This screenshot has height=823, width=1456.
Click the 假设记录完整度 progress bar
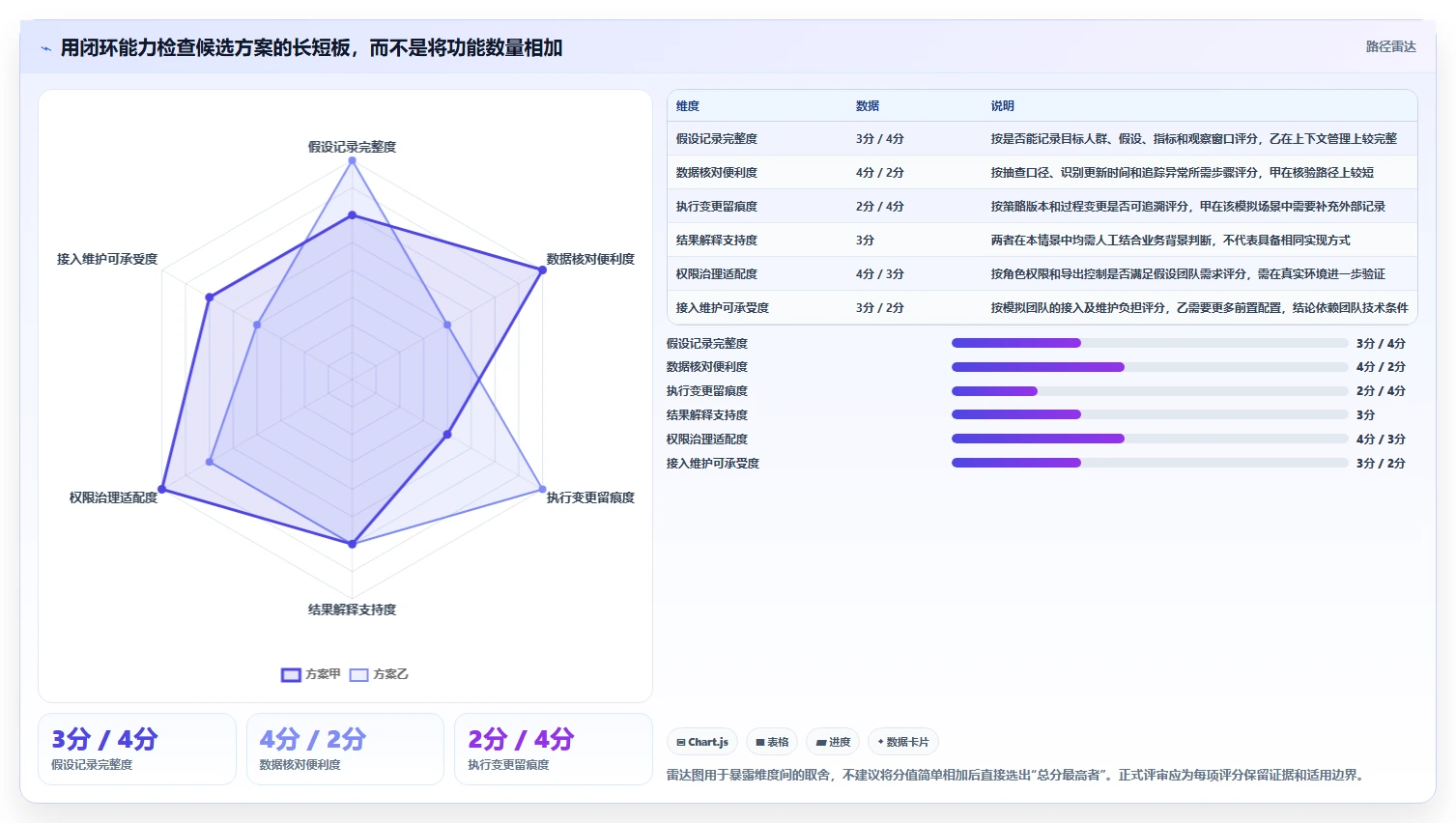(x=1150, y=343)
